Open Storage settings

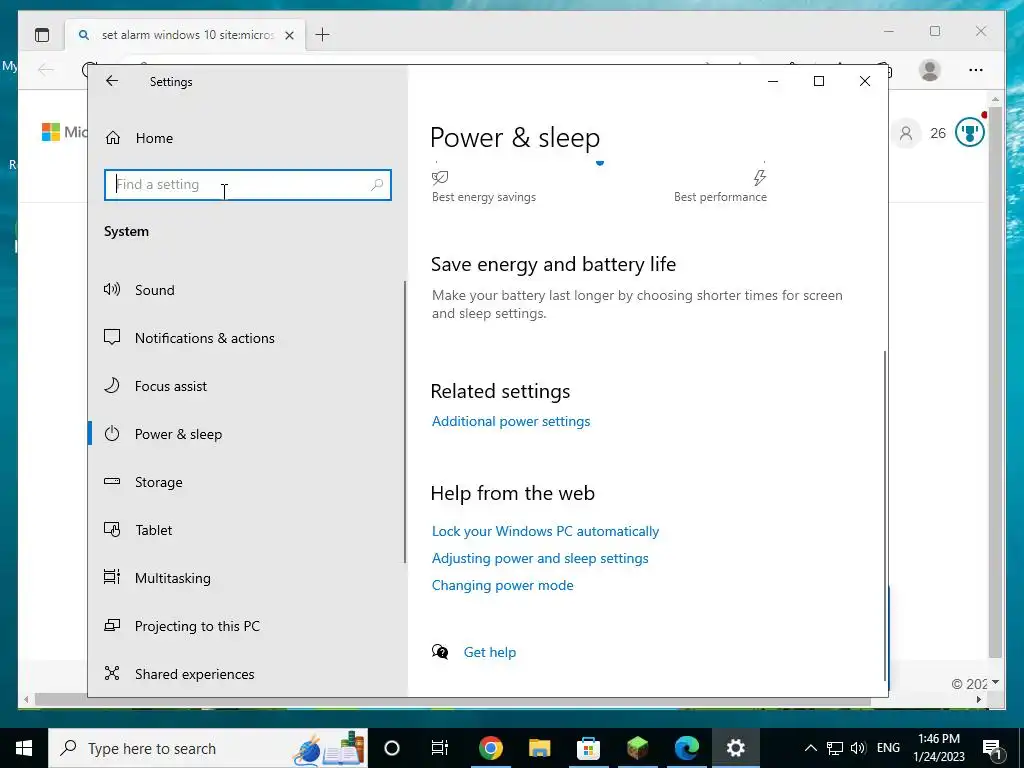coord(159,482)
